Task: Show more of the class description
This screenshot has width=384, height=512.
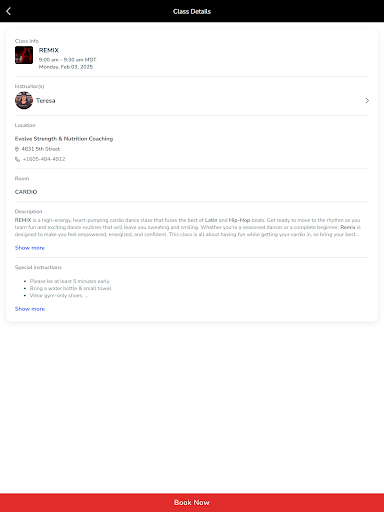Action: 30,248
